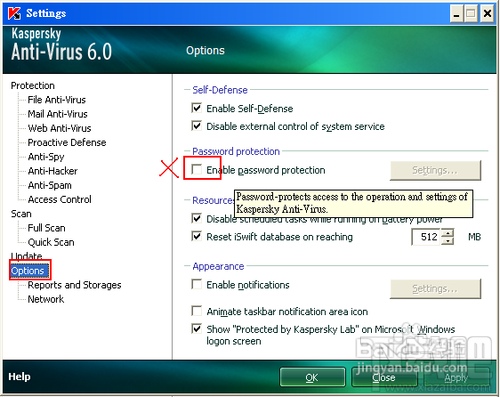
Task: Select Anti-Hacker in the sidebar
Action: click(53, 171)
